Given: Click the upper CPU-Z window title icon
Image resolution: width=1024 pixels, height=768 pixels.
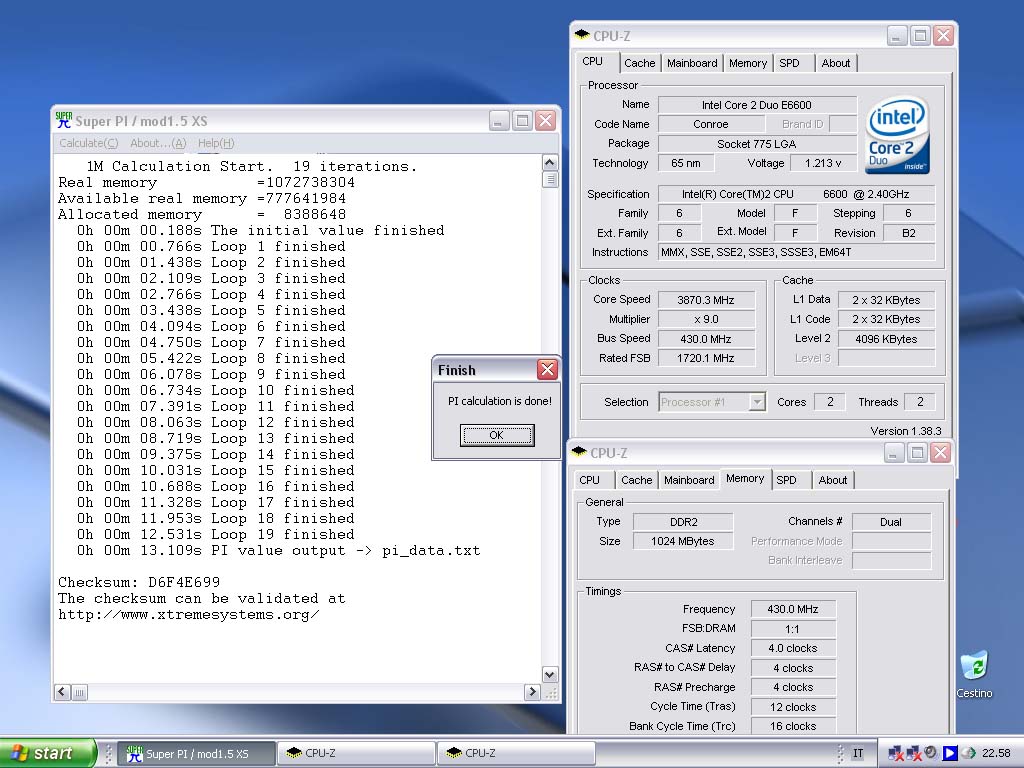Looking at the screenshot, I should point(582,35).
